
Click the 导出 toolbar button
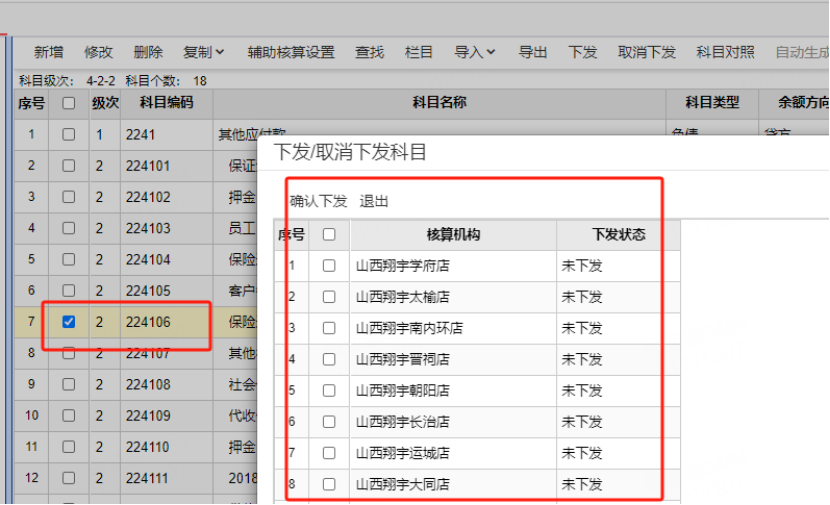tap(532, 52)
